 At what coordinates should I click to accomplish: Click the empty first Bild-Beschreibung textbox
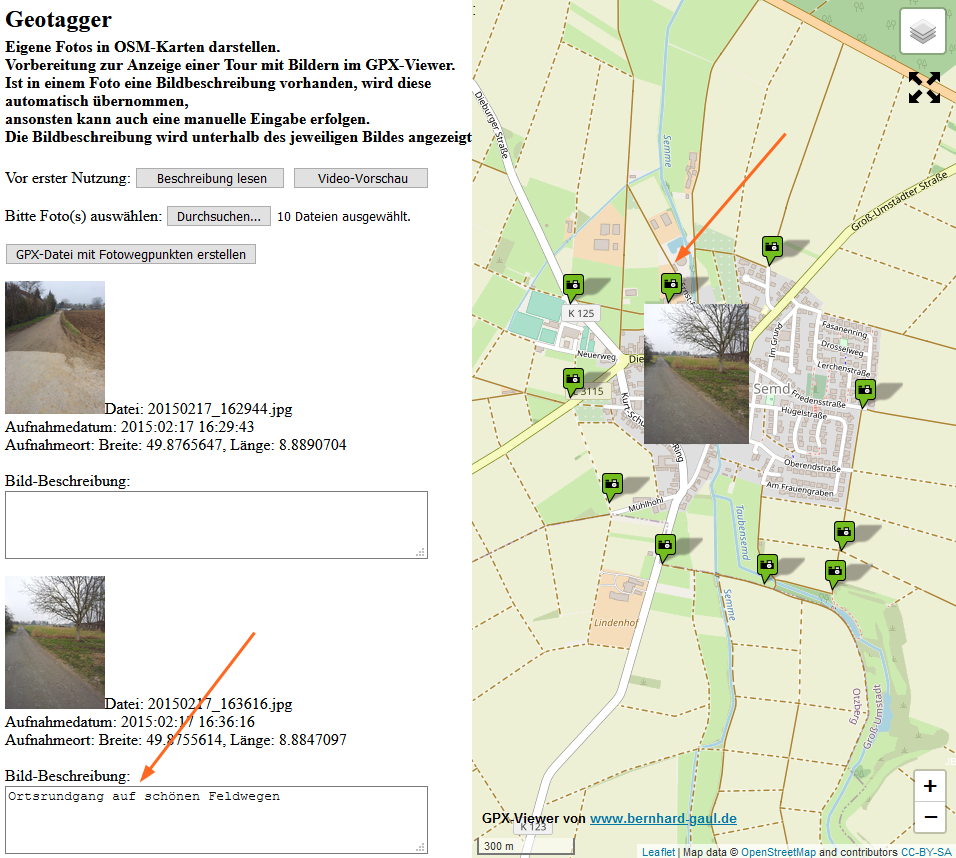(x=216, y=524)
